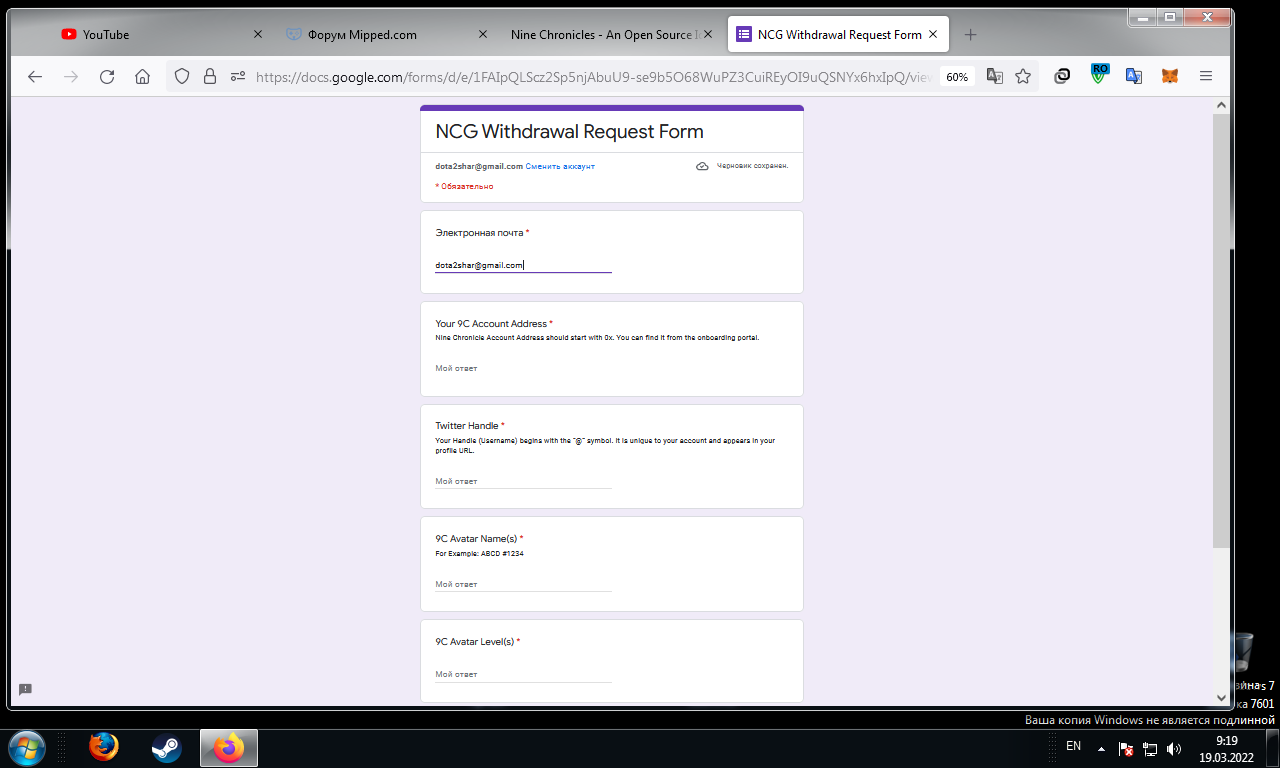The image size is (1280, 768).
Task: Close the NCG Withdrawal Request Form tab
Action: click(x=933, y=34)
